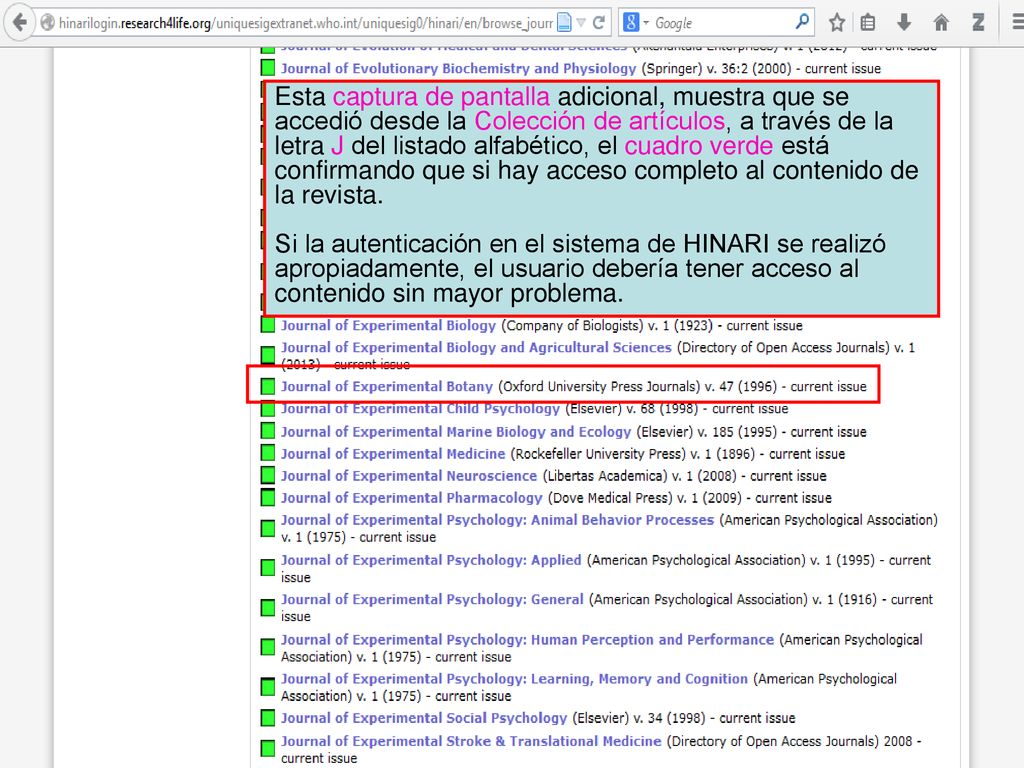
Task: Open Experimental Psychology: Animal Behavior Processes
Action: [498, 520]
